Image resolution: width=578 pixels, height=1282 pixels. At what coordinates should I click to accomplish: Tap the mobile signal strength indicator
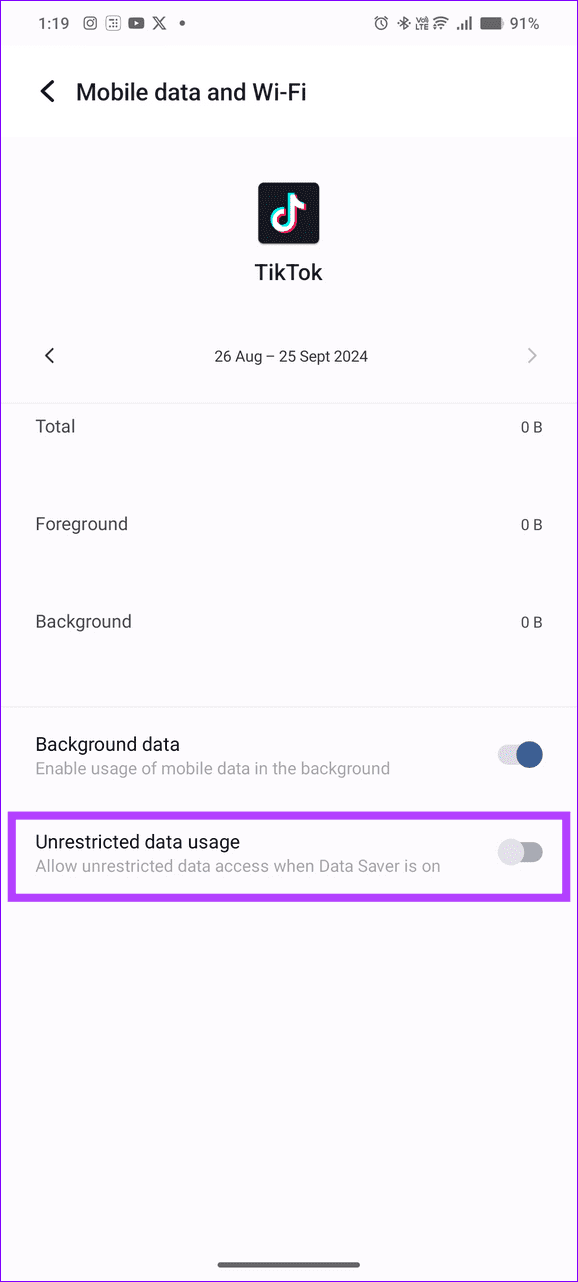point(466,22)
